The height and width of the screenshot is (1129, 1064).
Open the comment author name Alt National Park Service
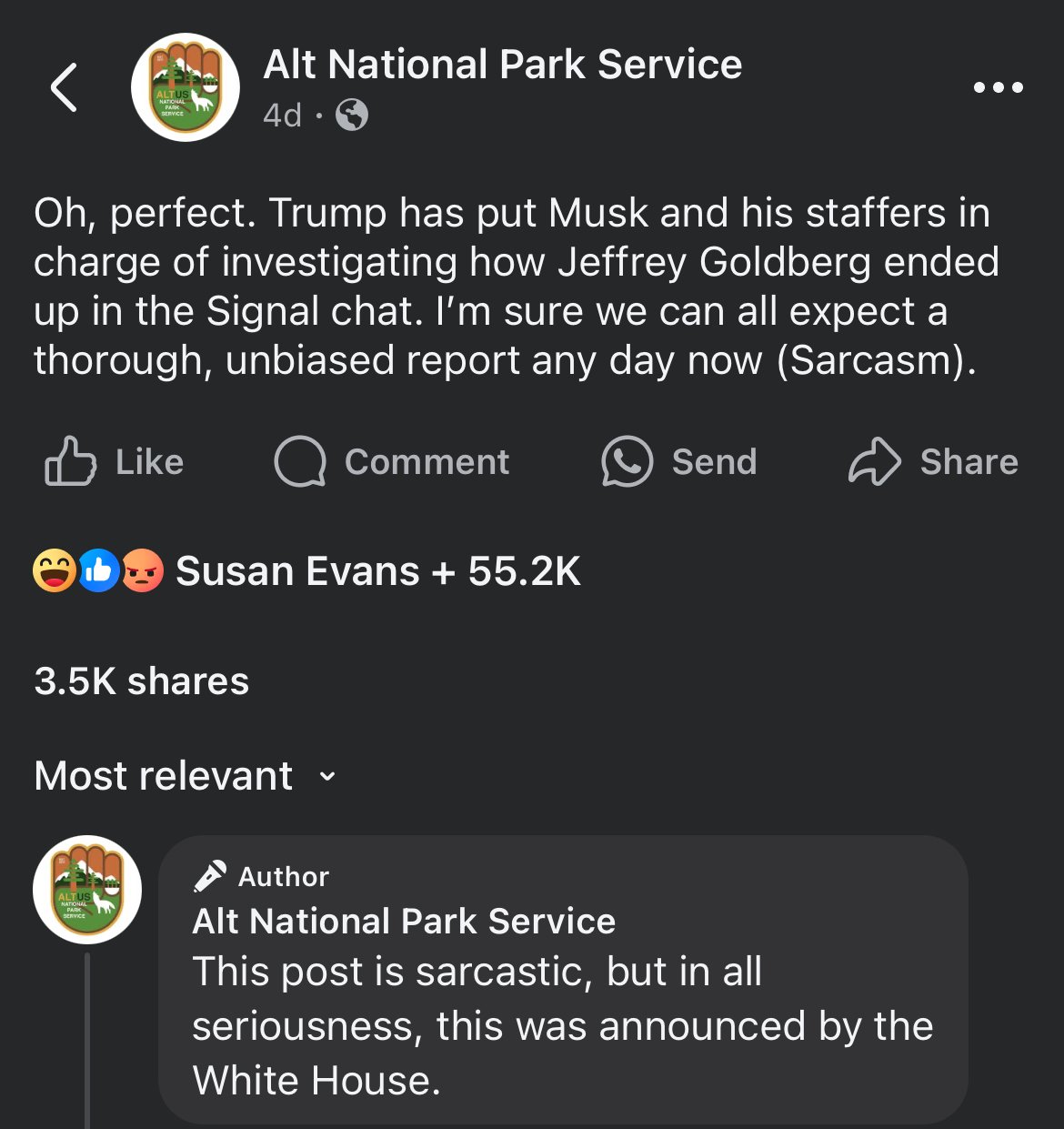point(404,921)
